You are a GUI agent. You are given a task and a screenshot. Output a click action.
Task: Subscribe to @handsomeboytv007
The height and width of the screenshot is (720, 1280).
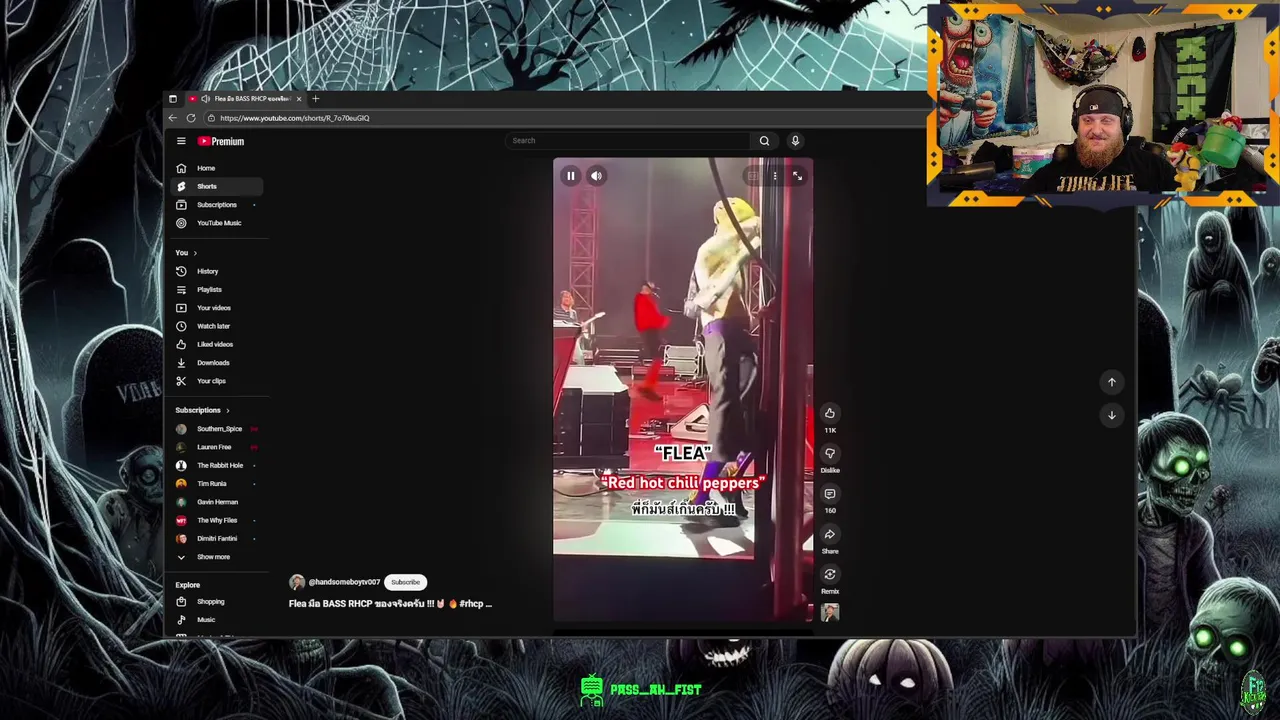tap(405, 582)
